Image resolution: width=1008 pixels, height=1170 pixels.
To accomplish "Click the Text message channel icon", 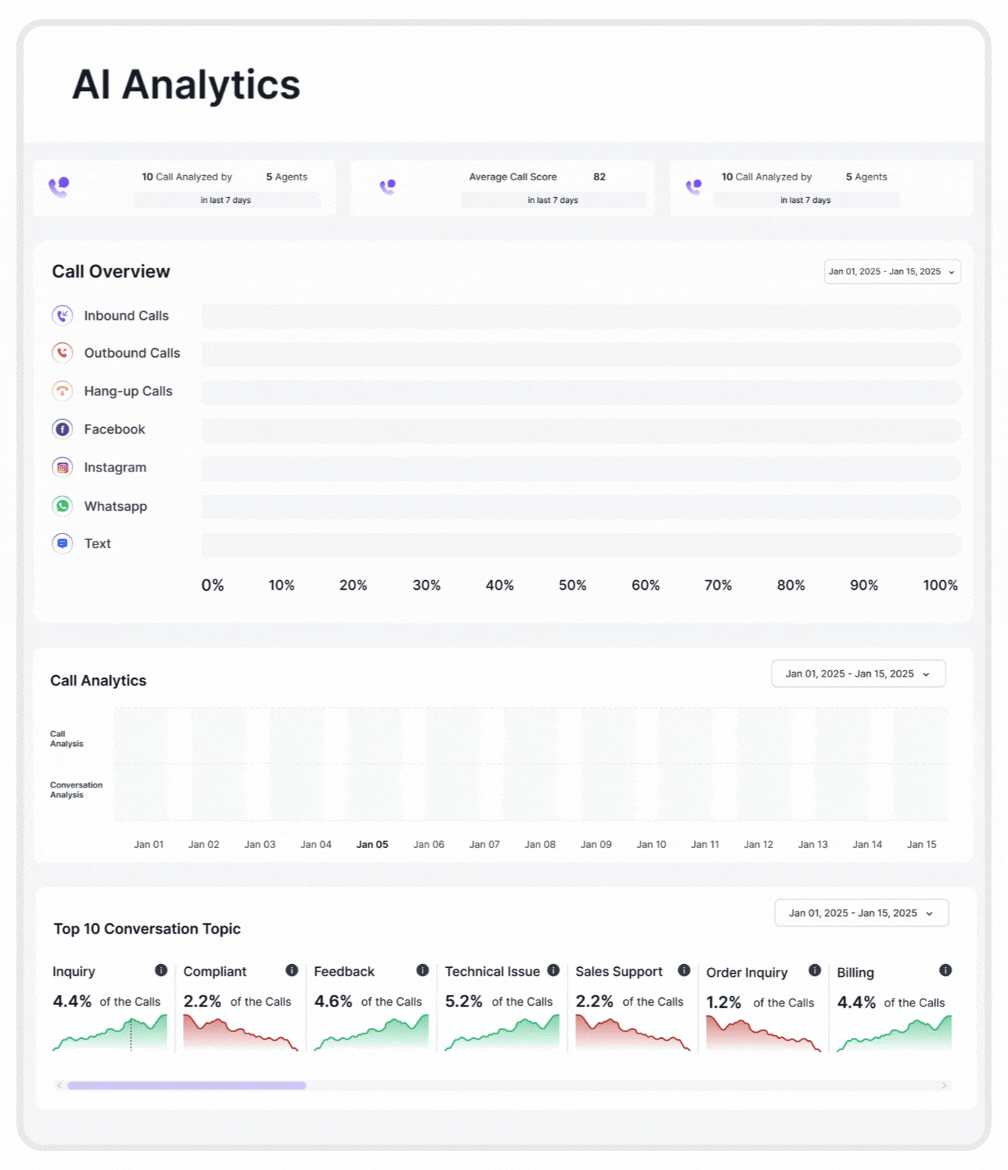I will [x=62, y=543].
